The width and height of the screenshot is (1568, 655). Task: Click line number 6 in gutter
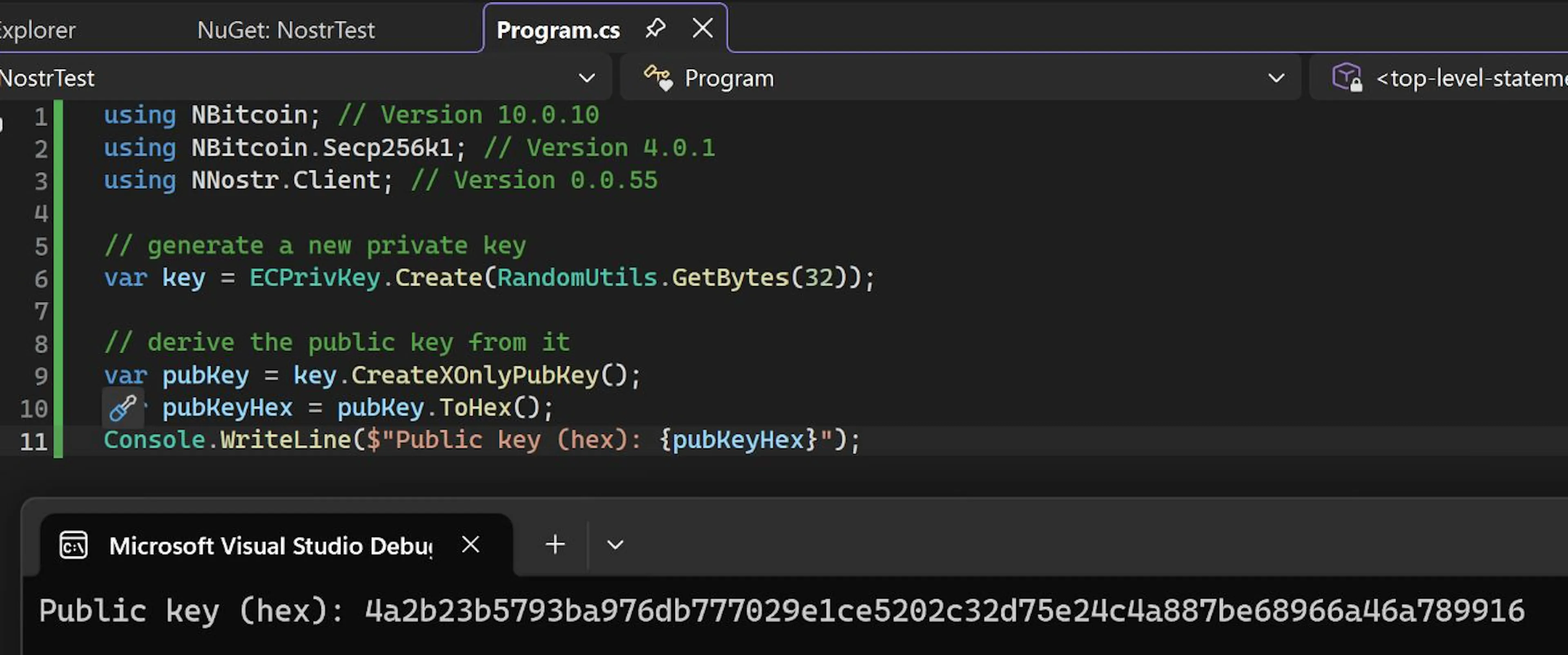click(41, 279)
